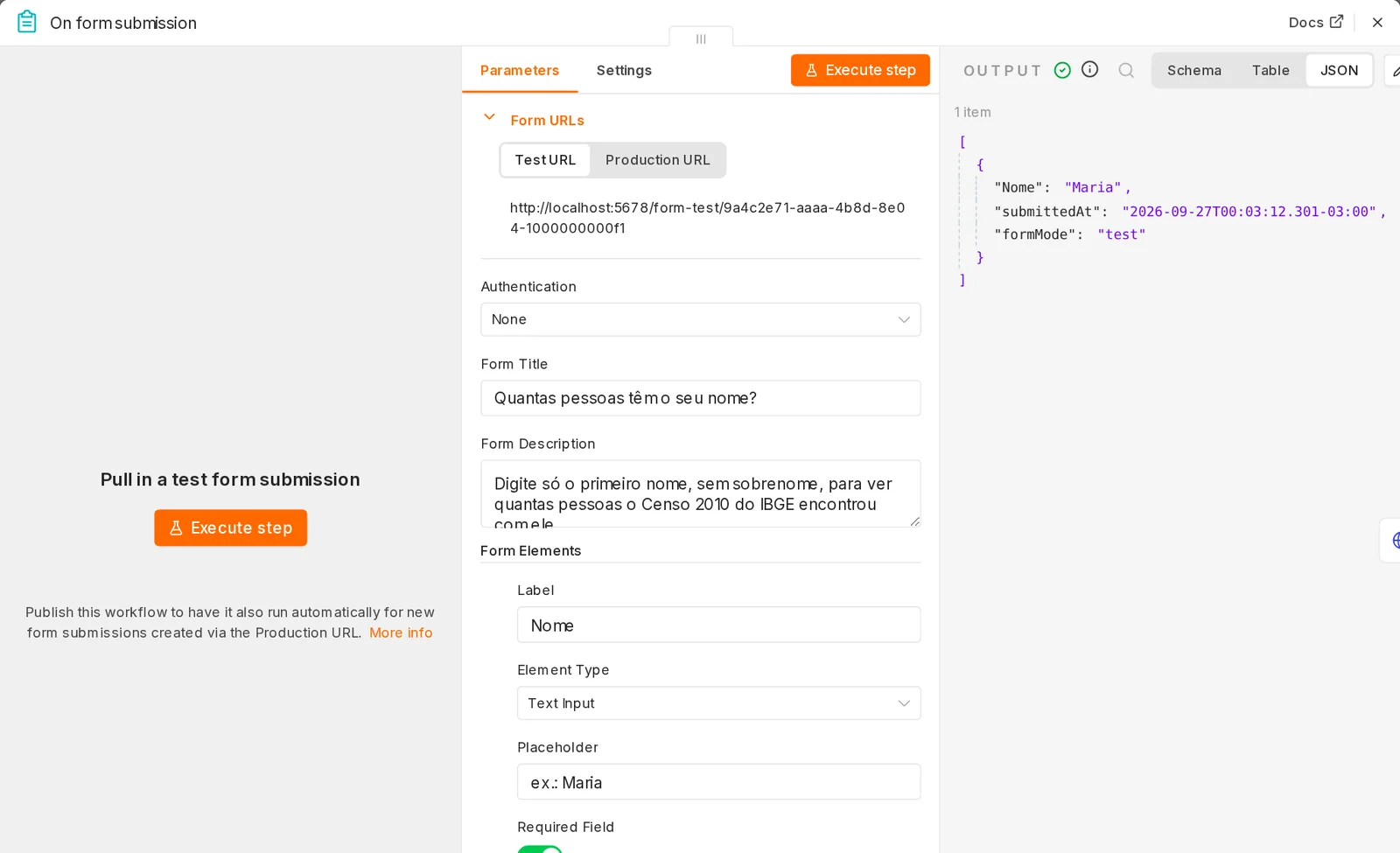Click the form trigger clipboard icon
This screenshot has height=853, width=1400.
pyautogui.click(x=27, y=22)
